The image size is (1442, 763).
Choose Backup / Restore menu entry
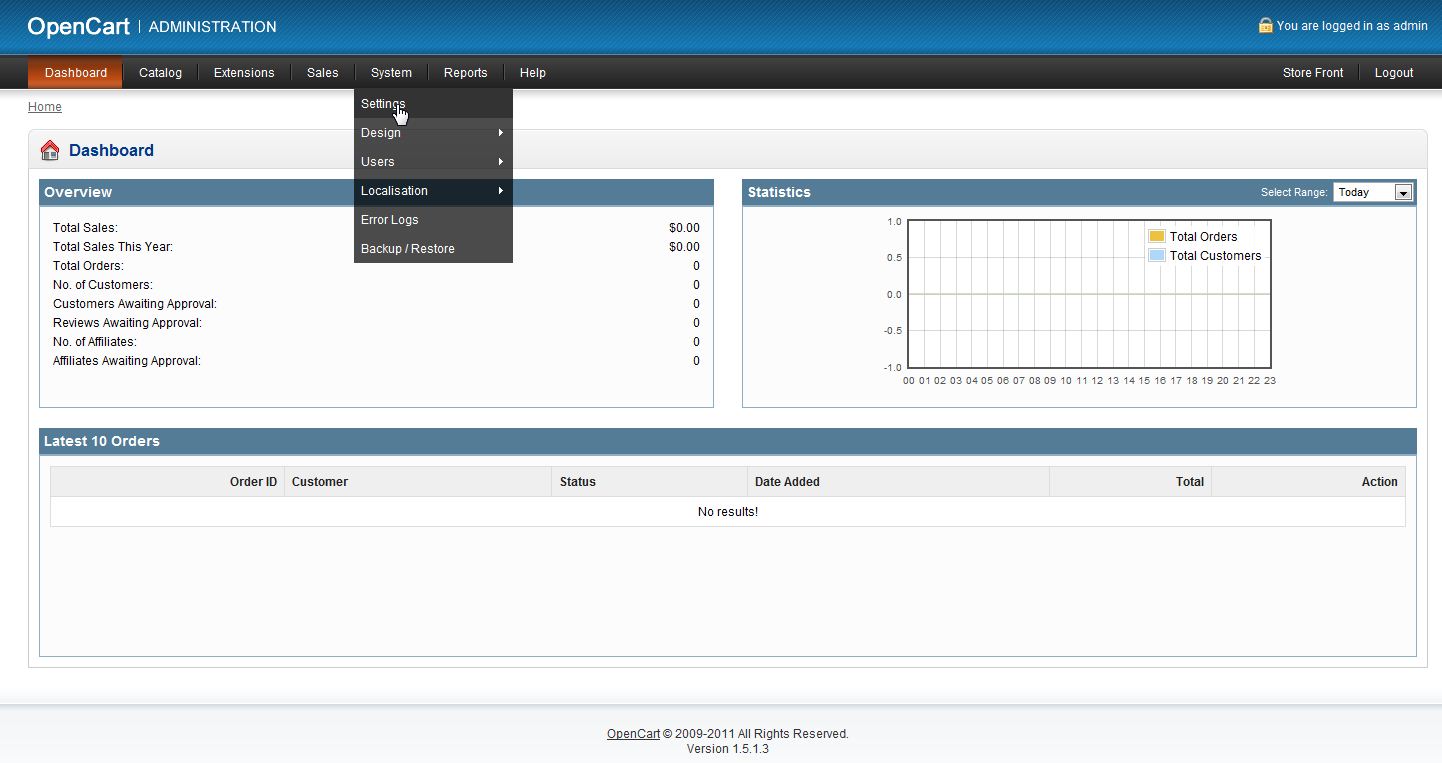click(408, 249)
